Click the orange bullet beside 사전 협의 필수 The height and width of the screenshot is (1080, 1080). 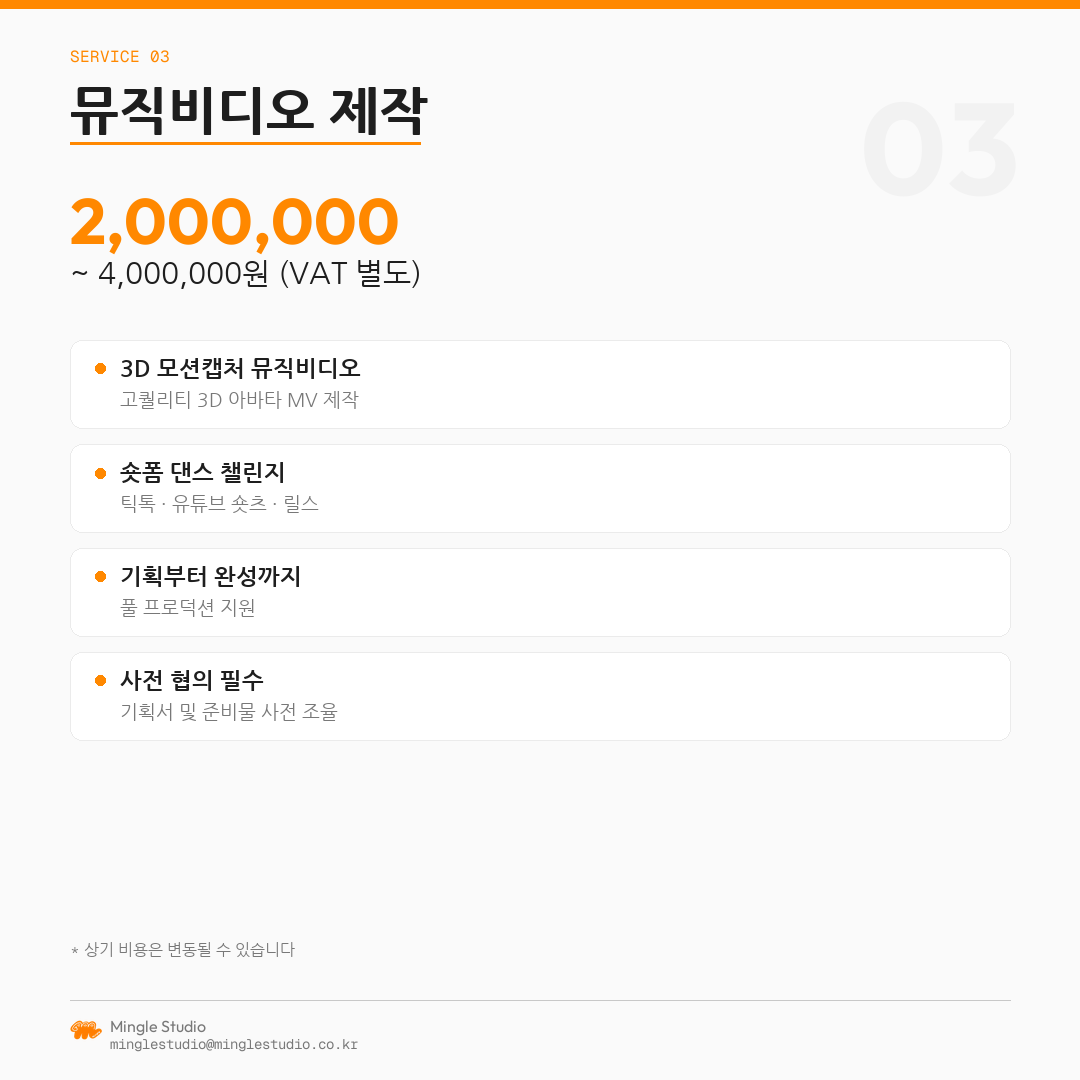coord(100,681)
